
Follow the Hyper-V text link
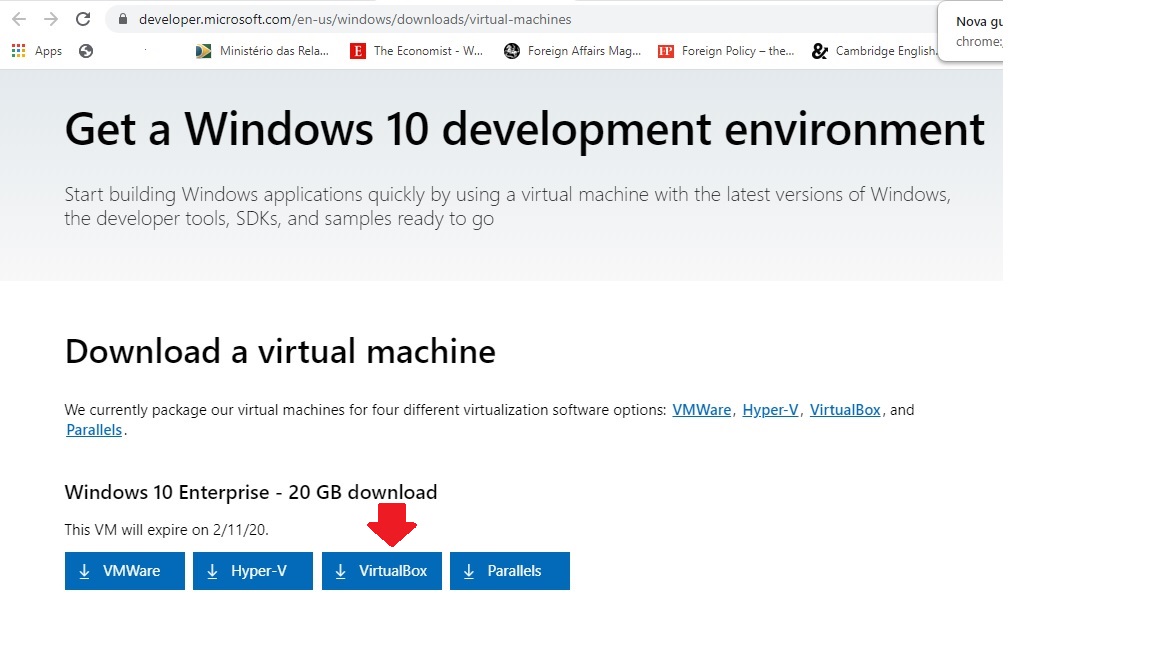tap(770, 410)
